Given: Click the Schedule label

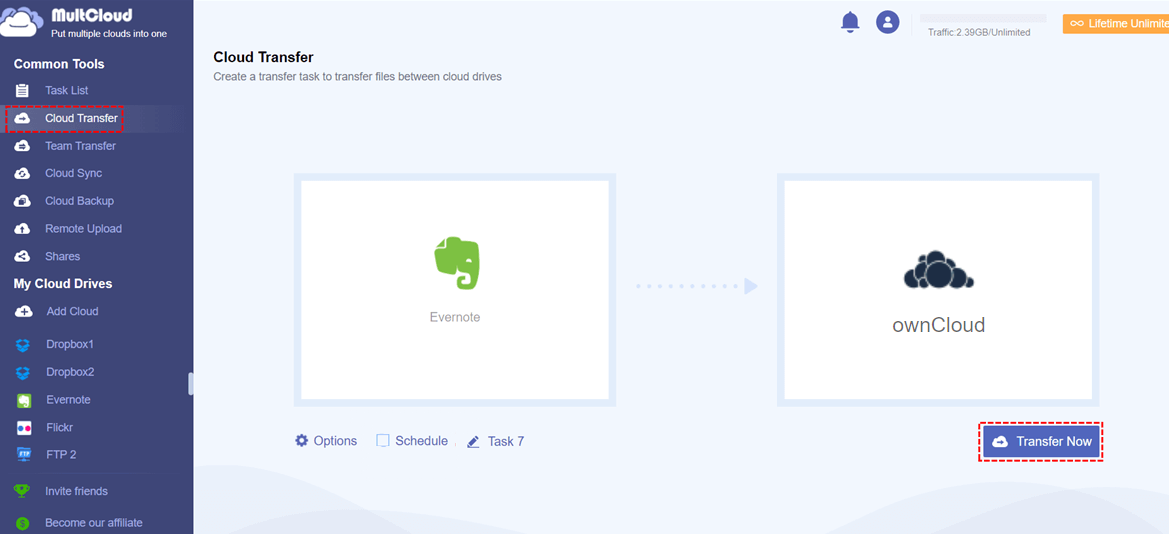Looking at the screenshot, I should click(x=421, y=441).
